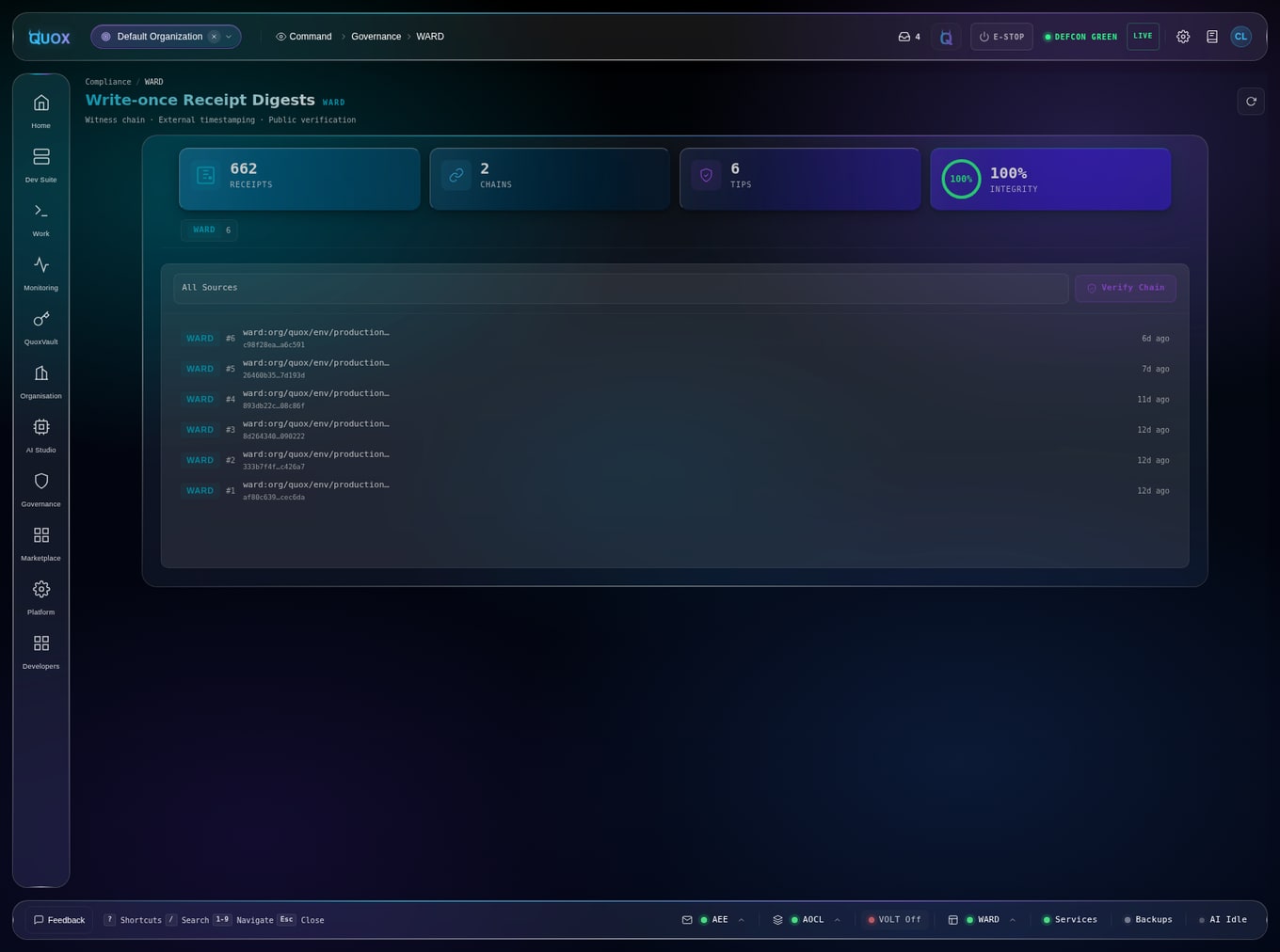Open the Feedback button
The image size is (1280, 952).
point(59,920)
